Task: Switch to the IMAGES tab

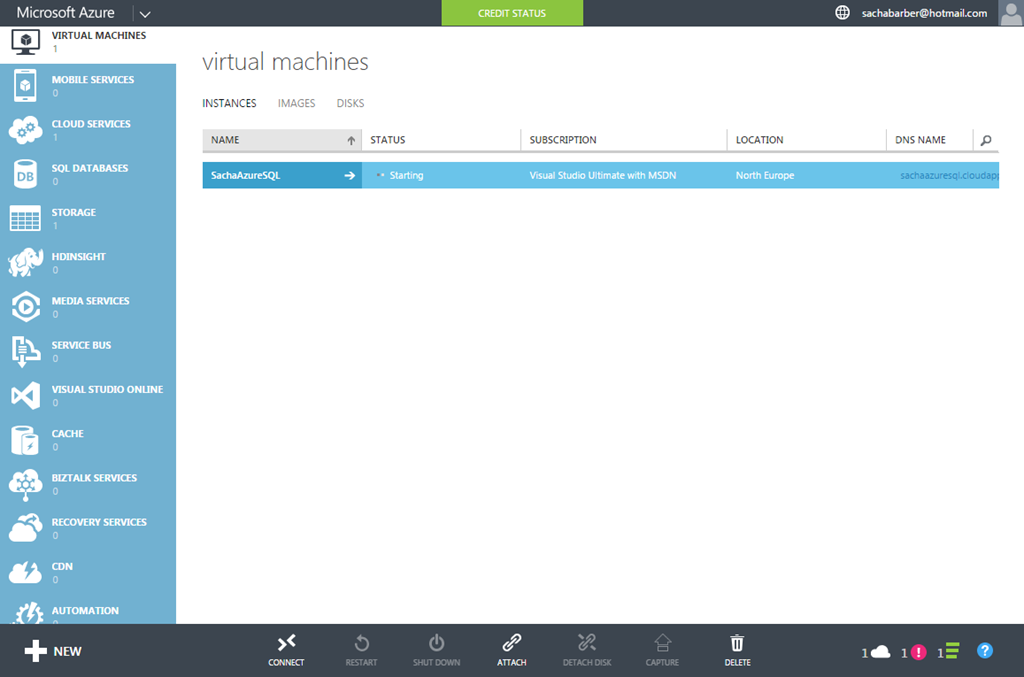Action: tap(296, 103)
